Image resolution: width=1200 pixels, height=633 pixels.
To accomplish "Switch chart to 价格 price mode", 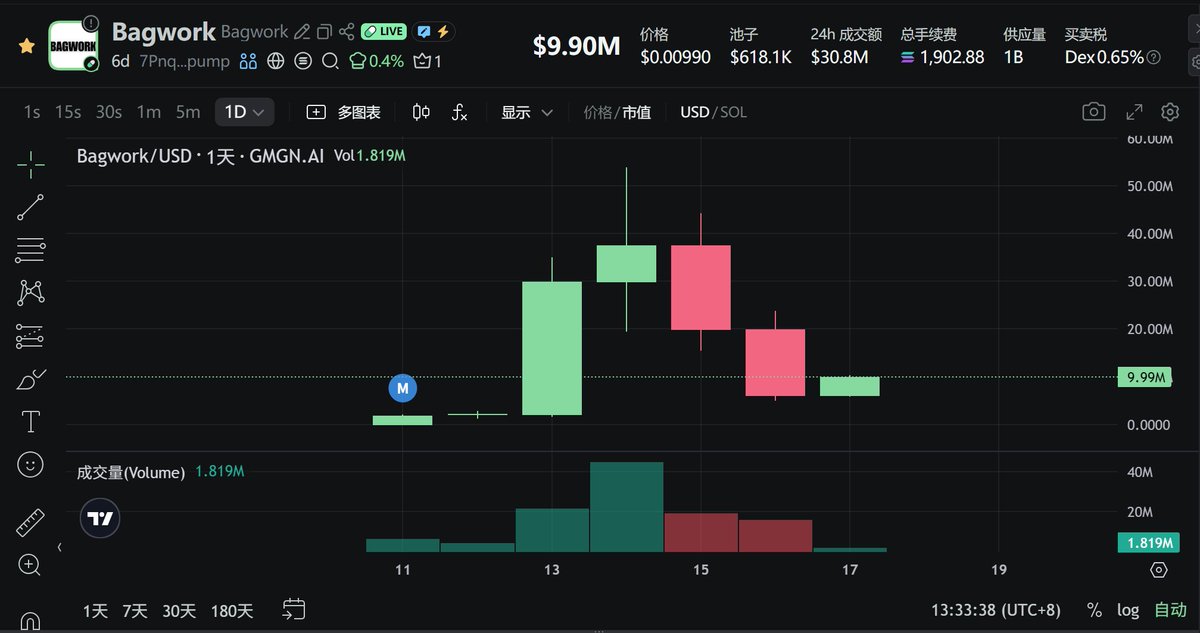I will tap(598, 112).
